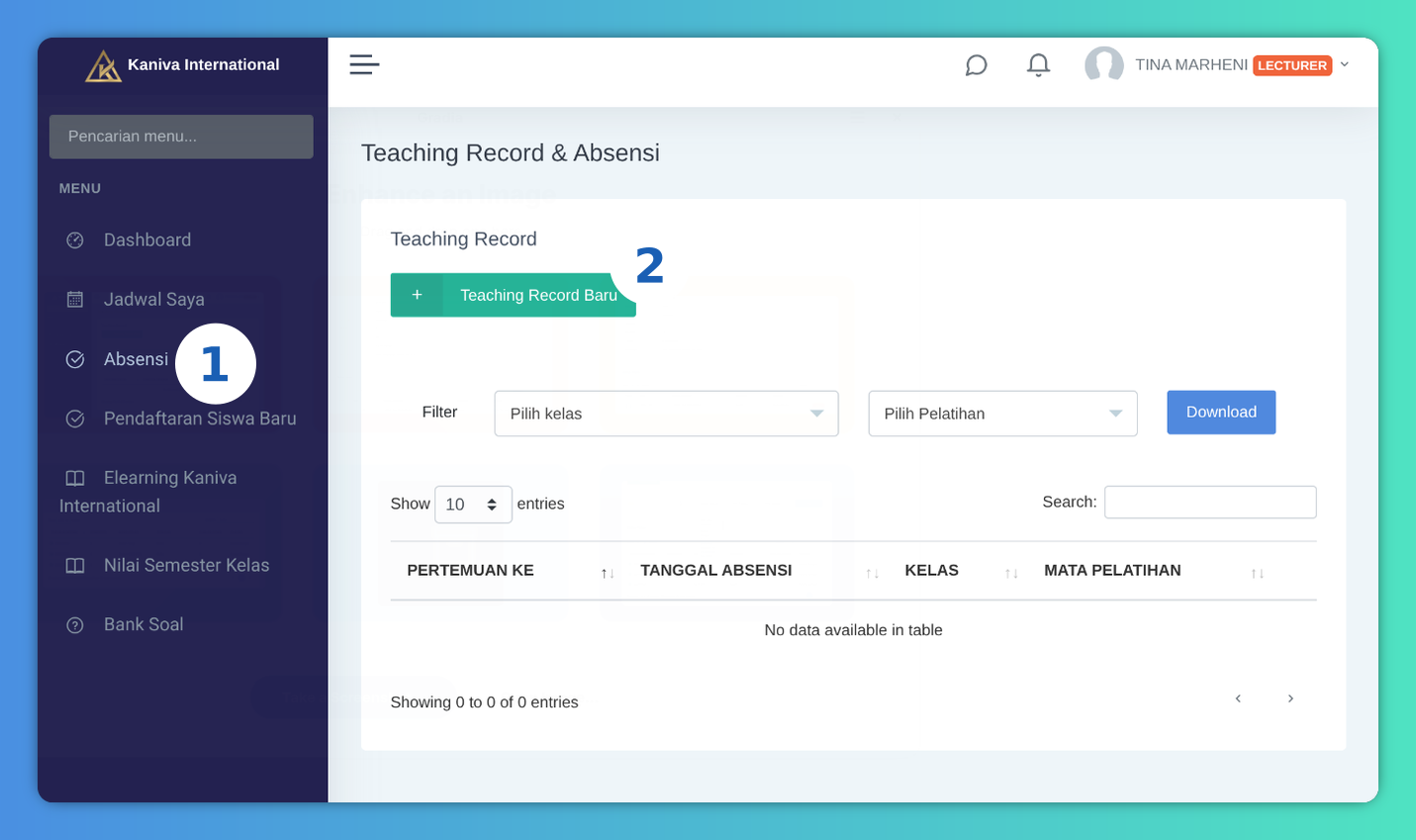The image size is (1416, 840).
Task: Go to Pendaftaran Siswa Baru menu
Action: coord(199,419)
